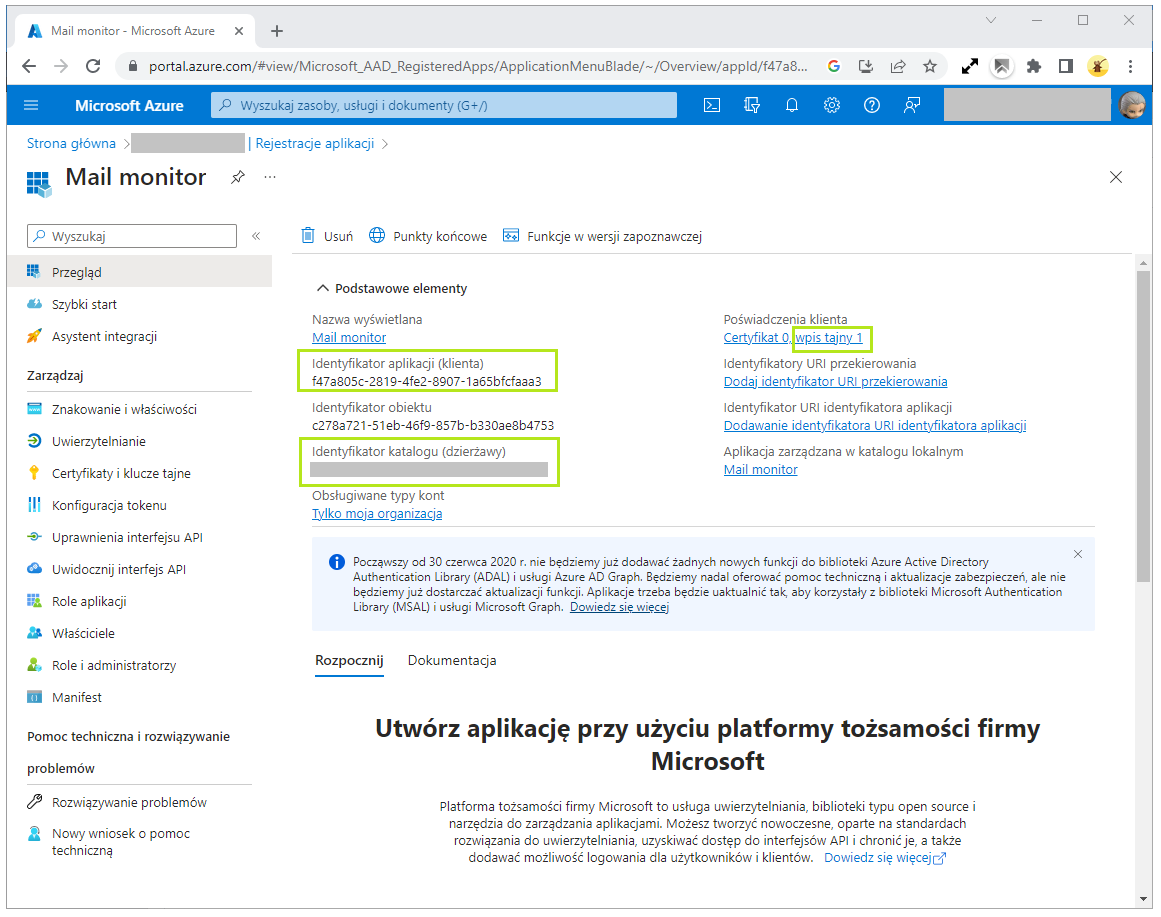Viewport: 1161px width, 917px height.
Task: Click the Tylko moja organizacja link
Action: point(376,512)
